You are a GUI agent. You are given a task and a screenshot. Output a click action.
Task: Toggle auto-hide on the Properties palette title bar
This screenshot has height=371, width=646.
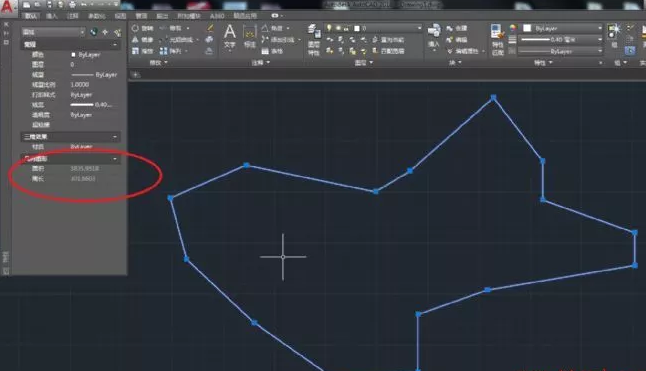[x=6, y=33]
